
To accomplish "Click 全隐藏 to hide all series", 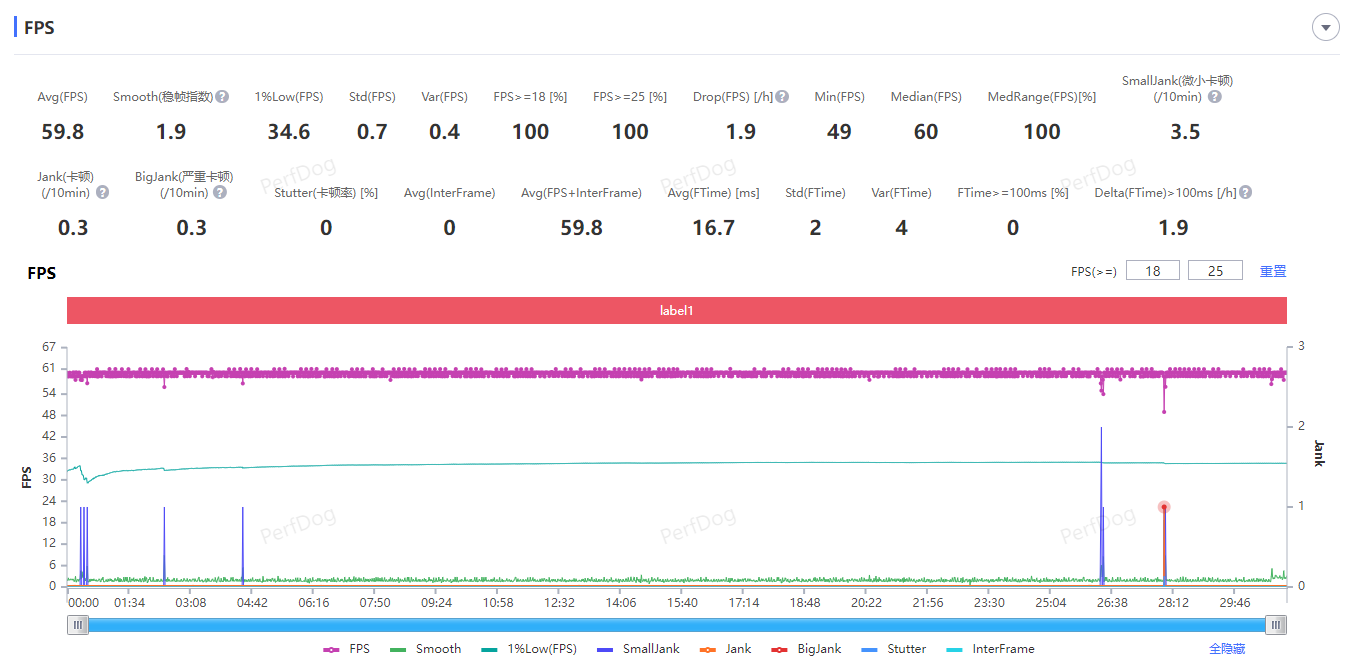I will [x=1227, y=649].
